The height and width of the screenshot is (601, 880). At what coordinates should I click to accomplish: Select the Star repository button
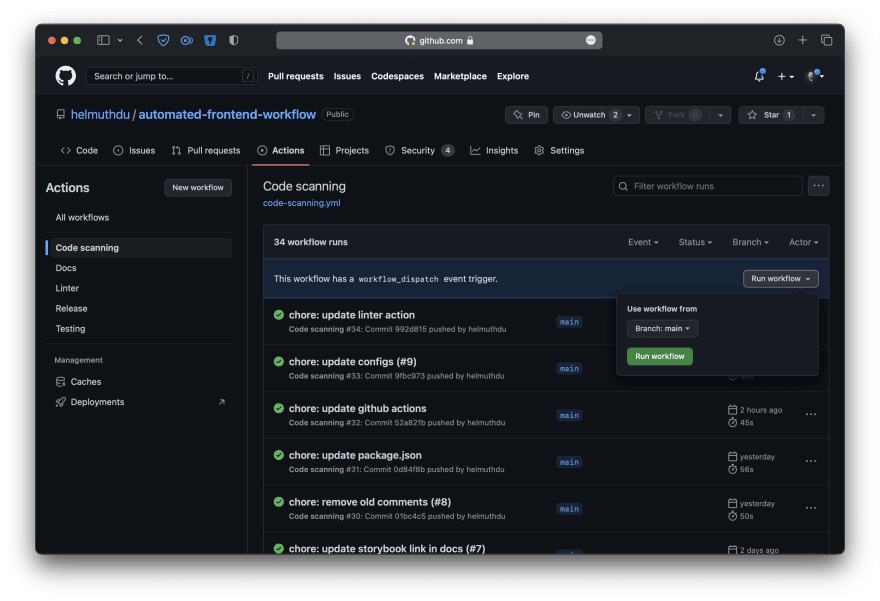point(771,115)
